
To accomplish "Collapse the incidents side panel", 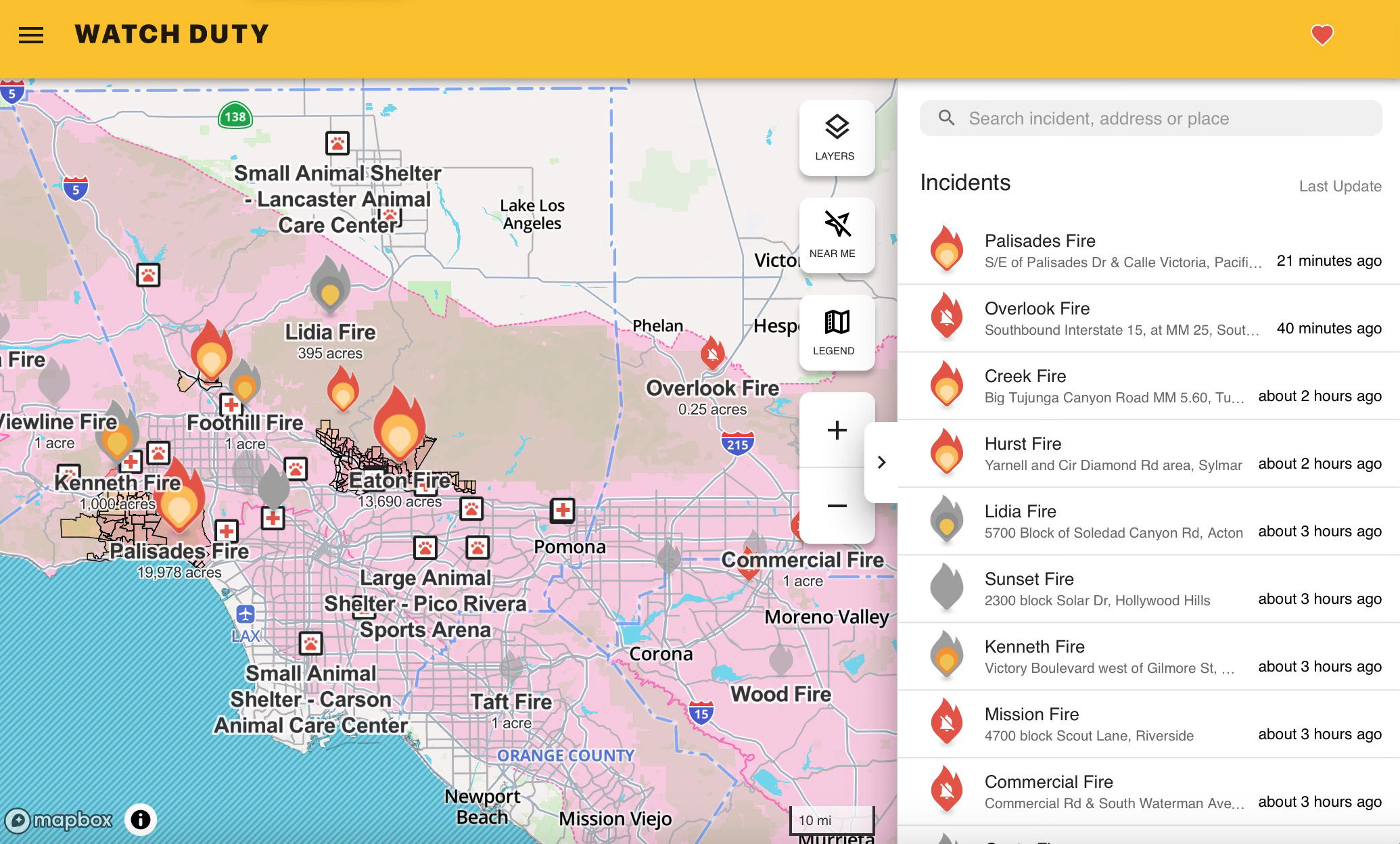I will [881, 462].
